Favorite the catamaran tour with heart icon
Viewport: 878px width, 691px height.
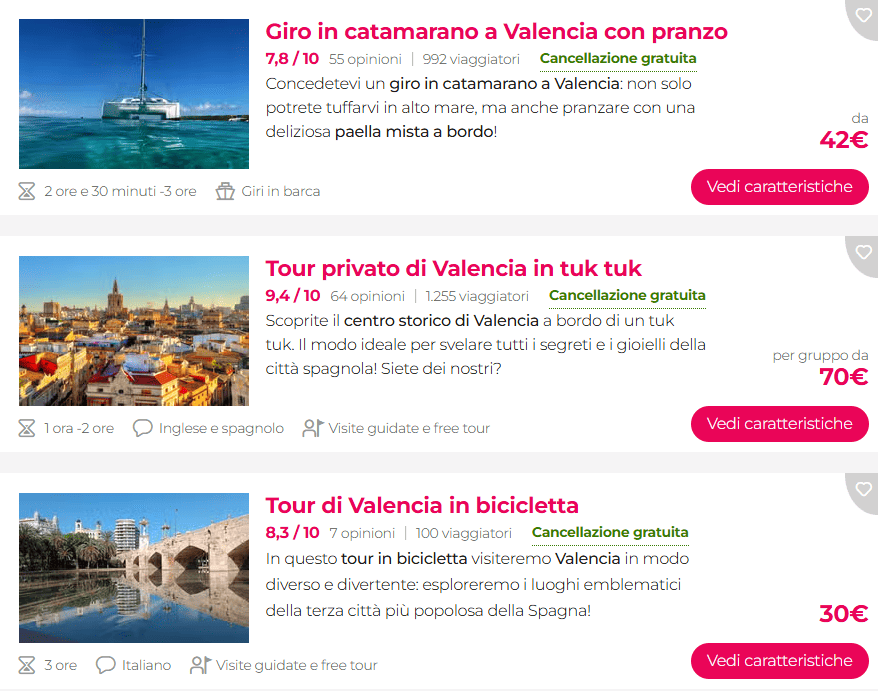click(863, 15)
